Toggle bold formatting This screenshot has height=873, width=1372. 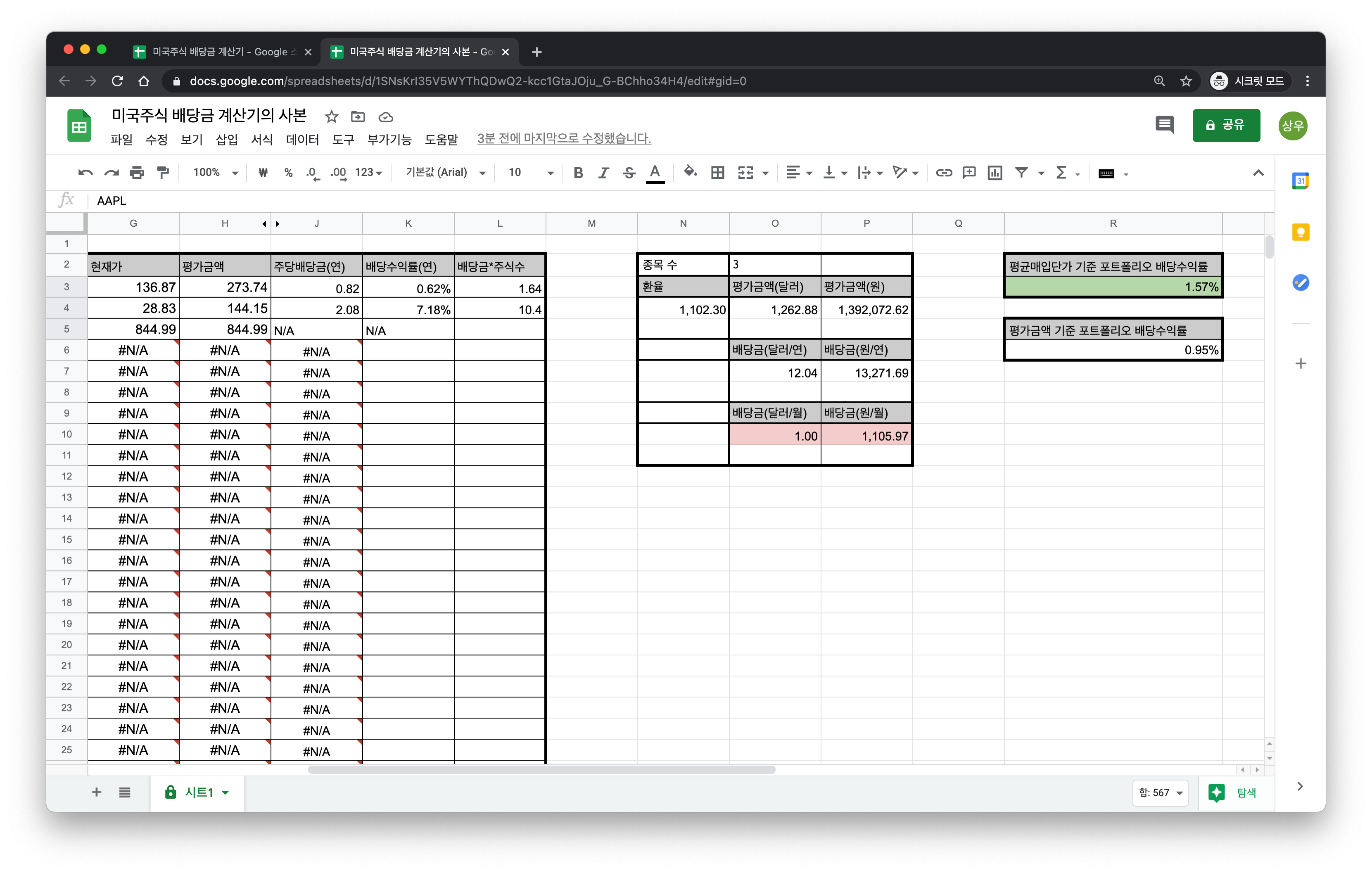tap(578, 173)
